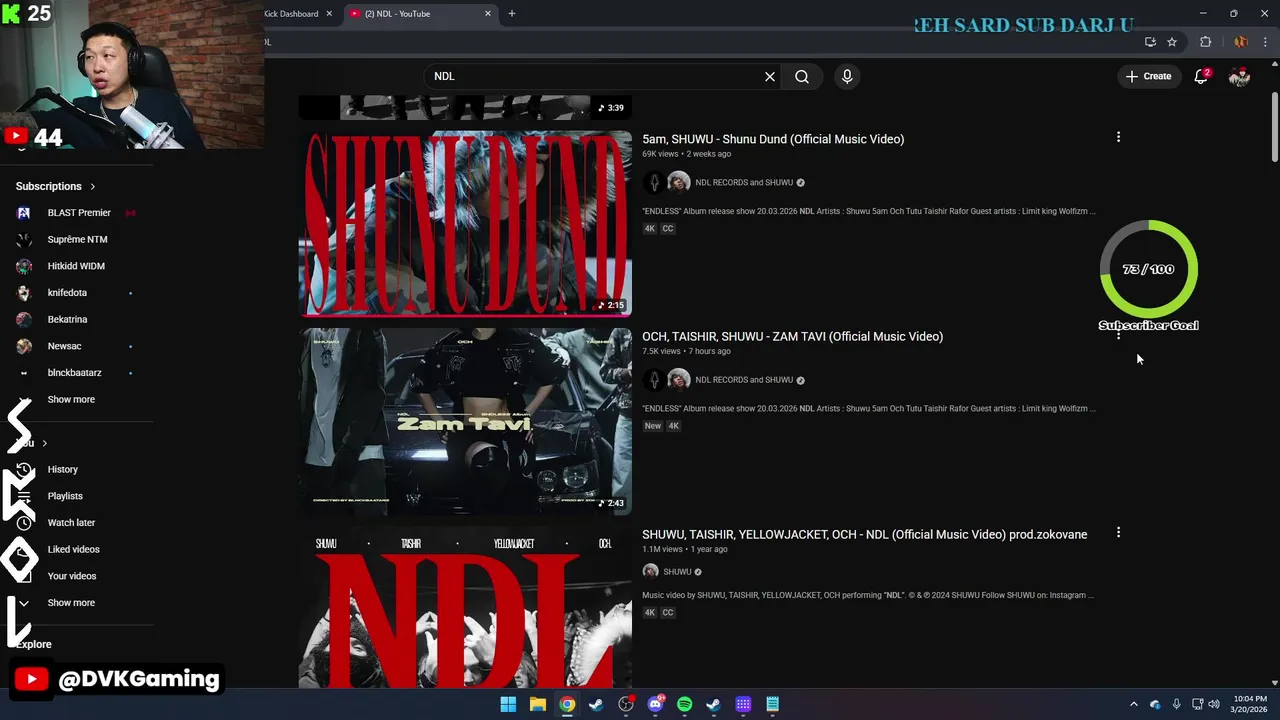Viewport: 1280px width, 720px height.
Task: Bookmark this page with the star icon
Action: (x=1172, y=42)
